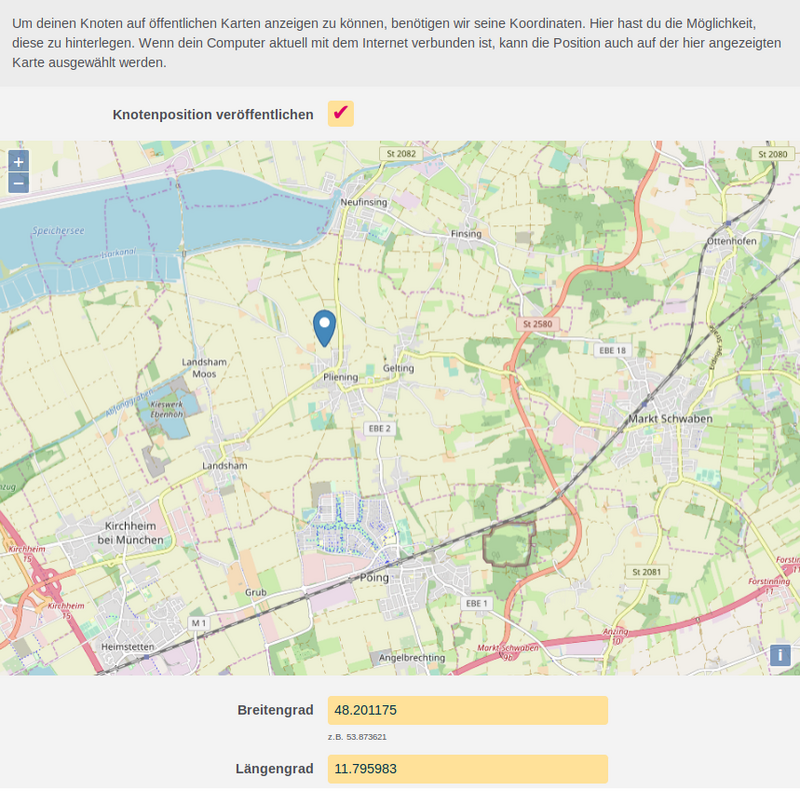Uncheck Knotenposition veröffentlichen checkbox

point(341,113)
